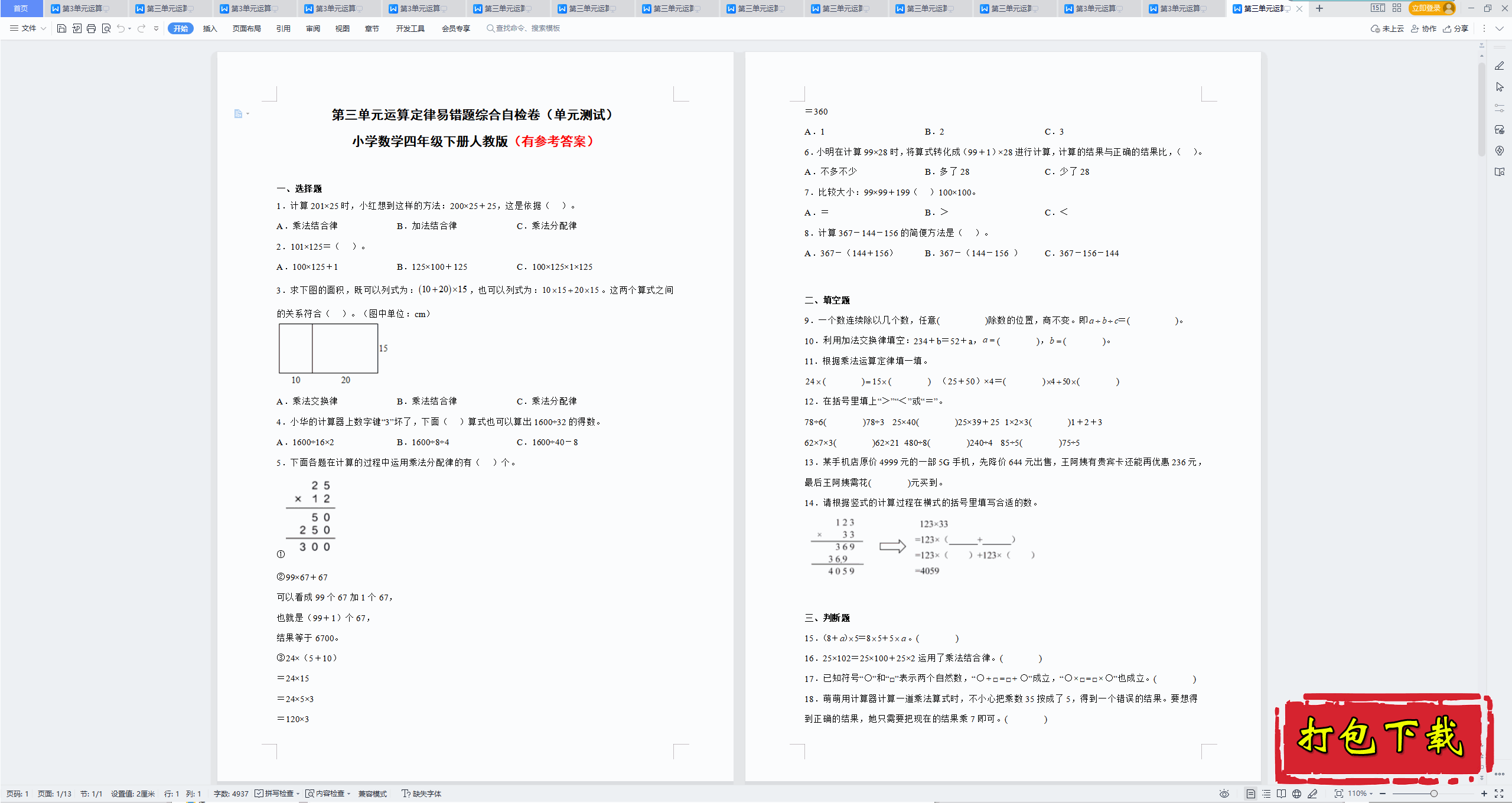Screen dimensions: 1512x803
Task: Click the Export to PDF icon
Action: pos(77,28)
